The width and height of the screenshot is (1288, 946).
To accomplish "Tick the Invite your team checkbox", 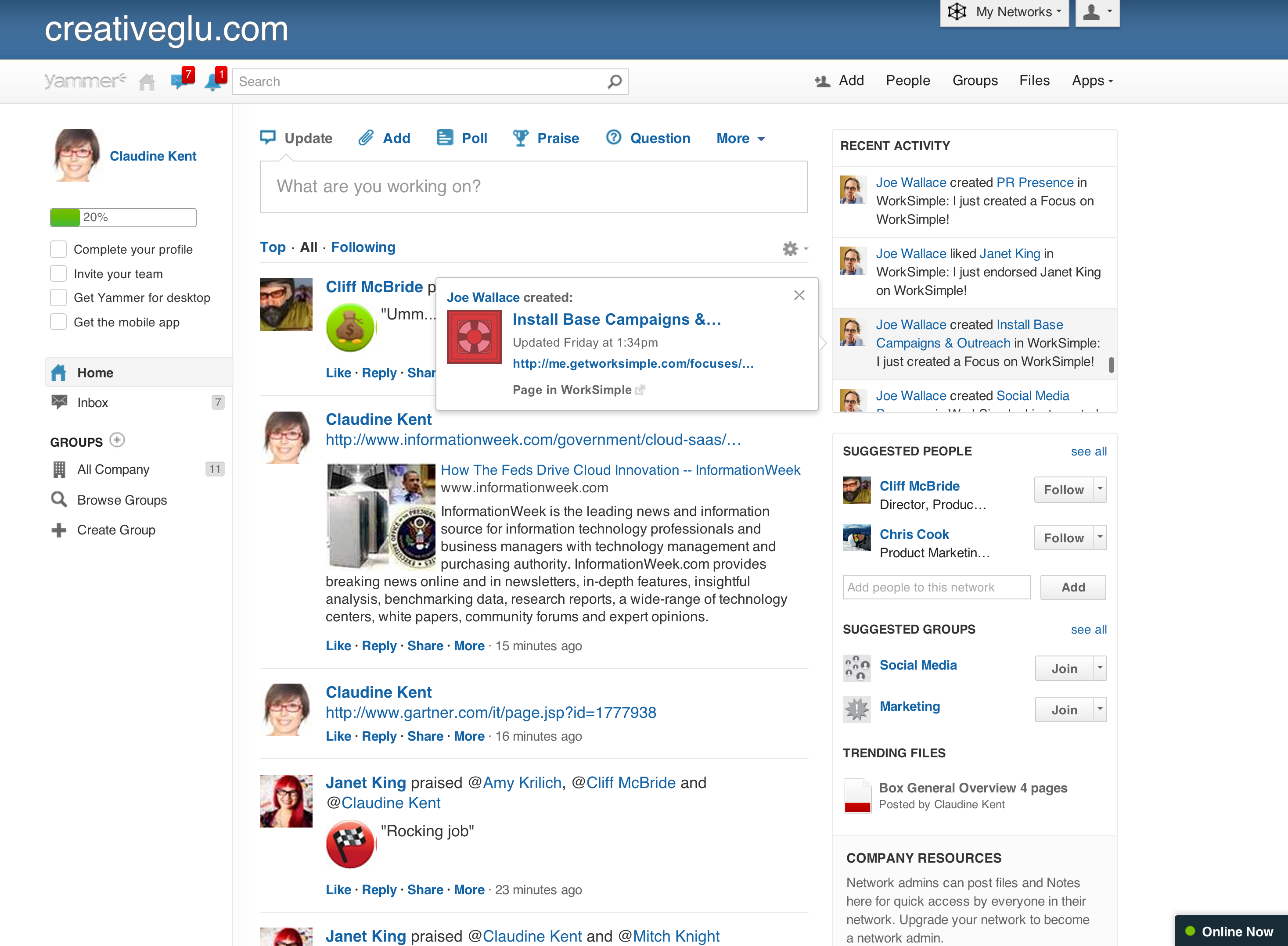I will click(x=58, y=274).
